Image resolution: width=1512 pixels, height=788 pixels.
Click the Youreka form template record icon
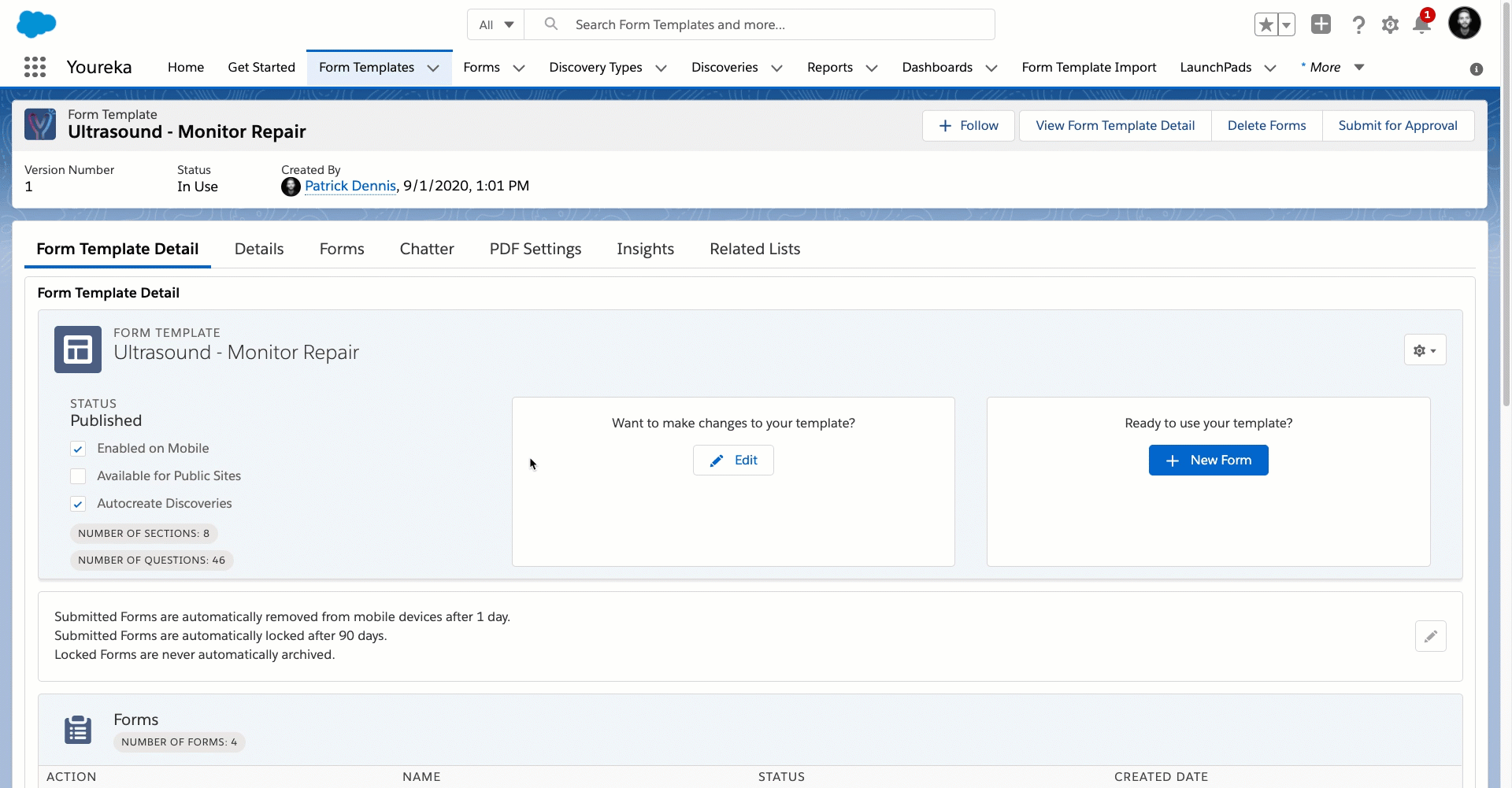[x=40, y=124]
